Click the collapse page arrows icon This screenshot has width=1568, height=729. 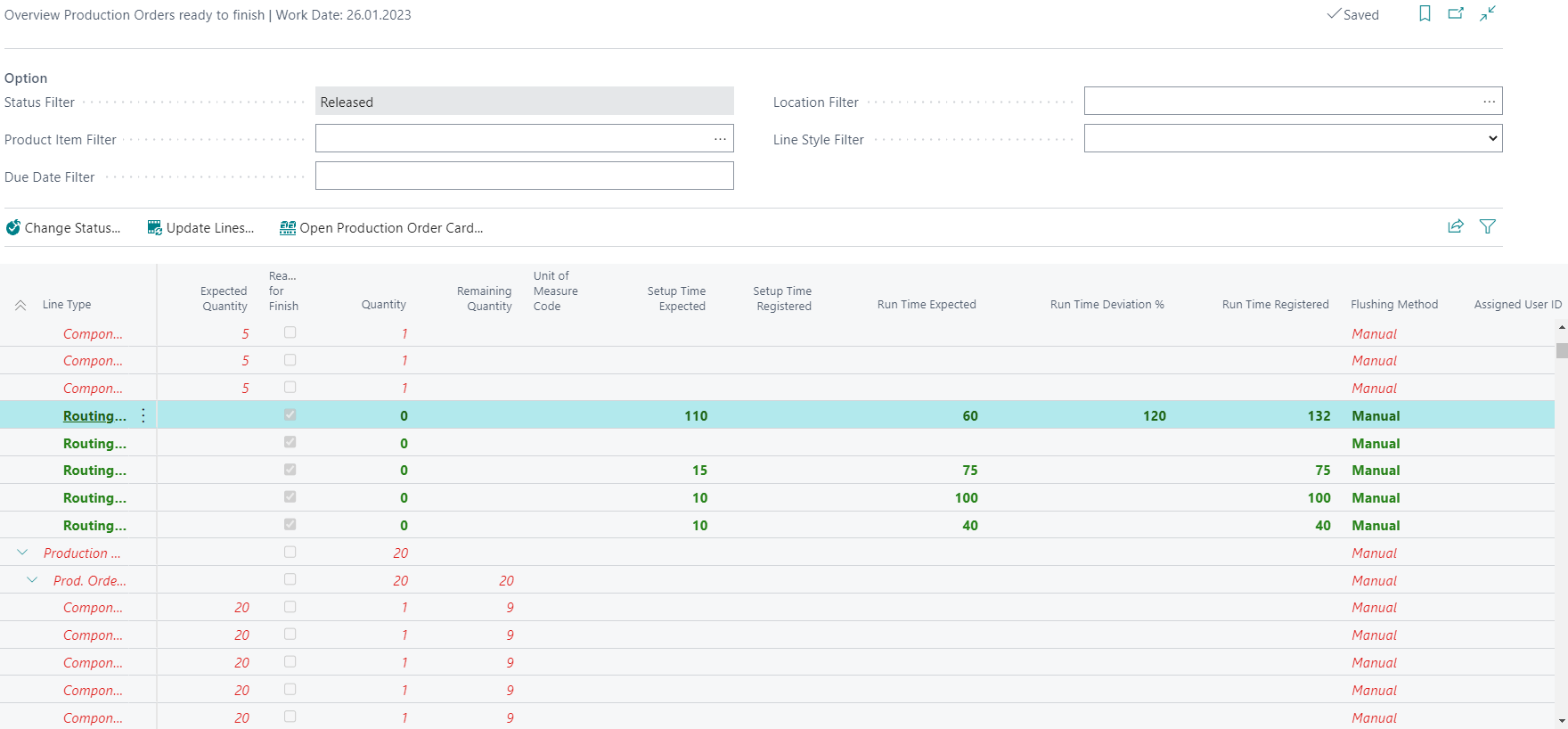pos(1488,13)
